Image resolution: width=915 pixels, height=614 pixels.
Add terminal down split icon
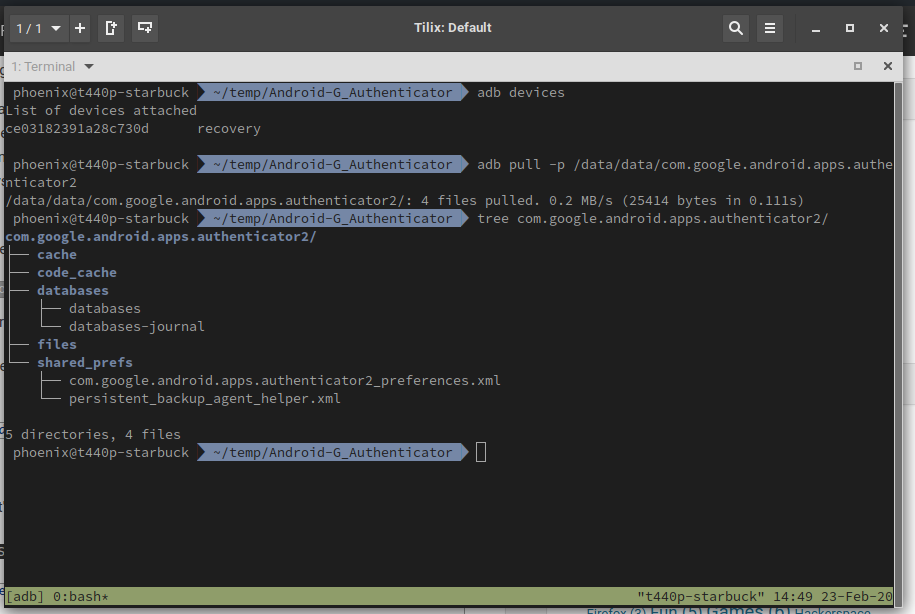pos(145,28)
